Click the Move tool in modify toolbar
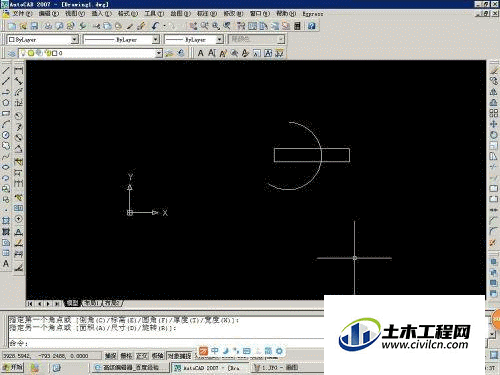This screenshot has width=500, height=375. (494, 124)
